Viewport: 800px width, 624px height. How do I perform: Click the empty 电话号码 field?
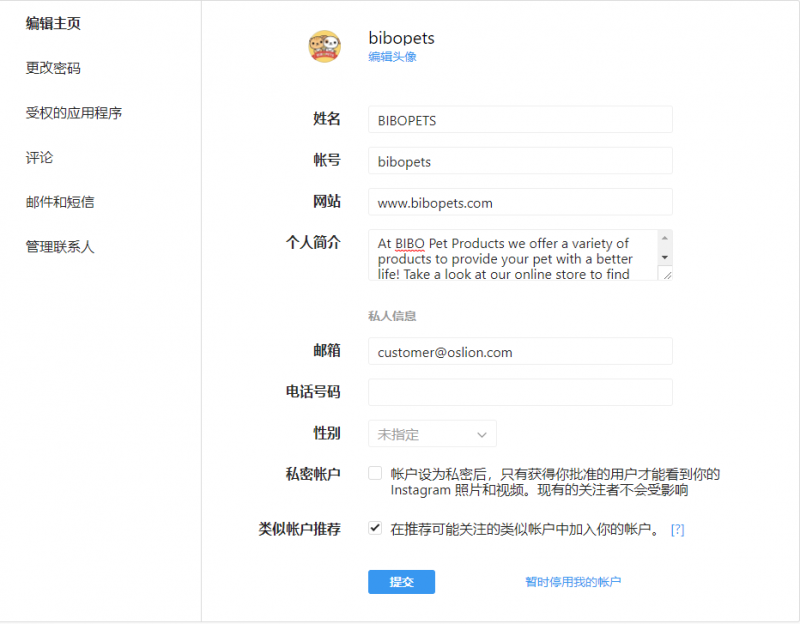(520, 392)
